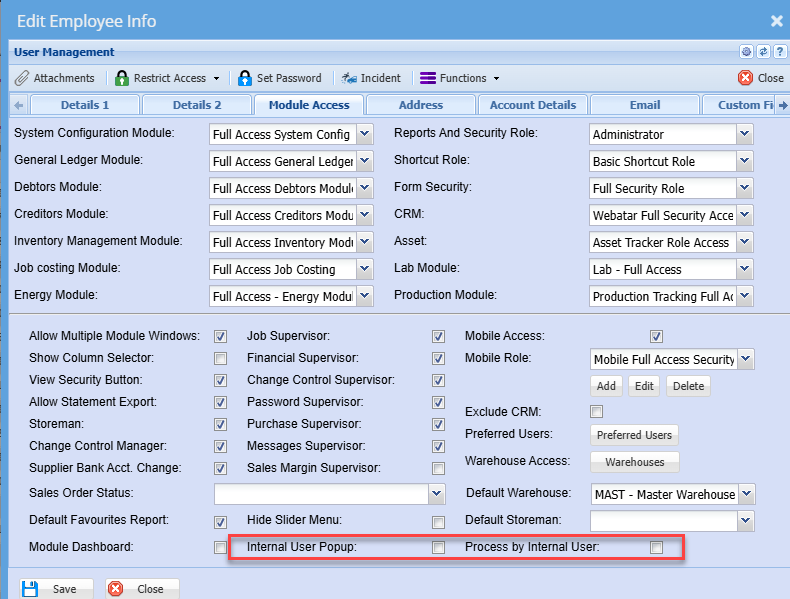This screenshot has width=790, height=599.
Task: Expand Production Module dropdown
Action: [x=745, y=296]
